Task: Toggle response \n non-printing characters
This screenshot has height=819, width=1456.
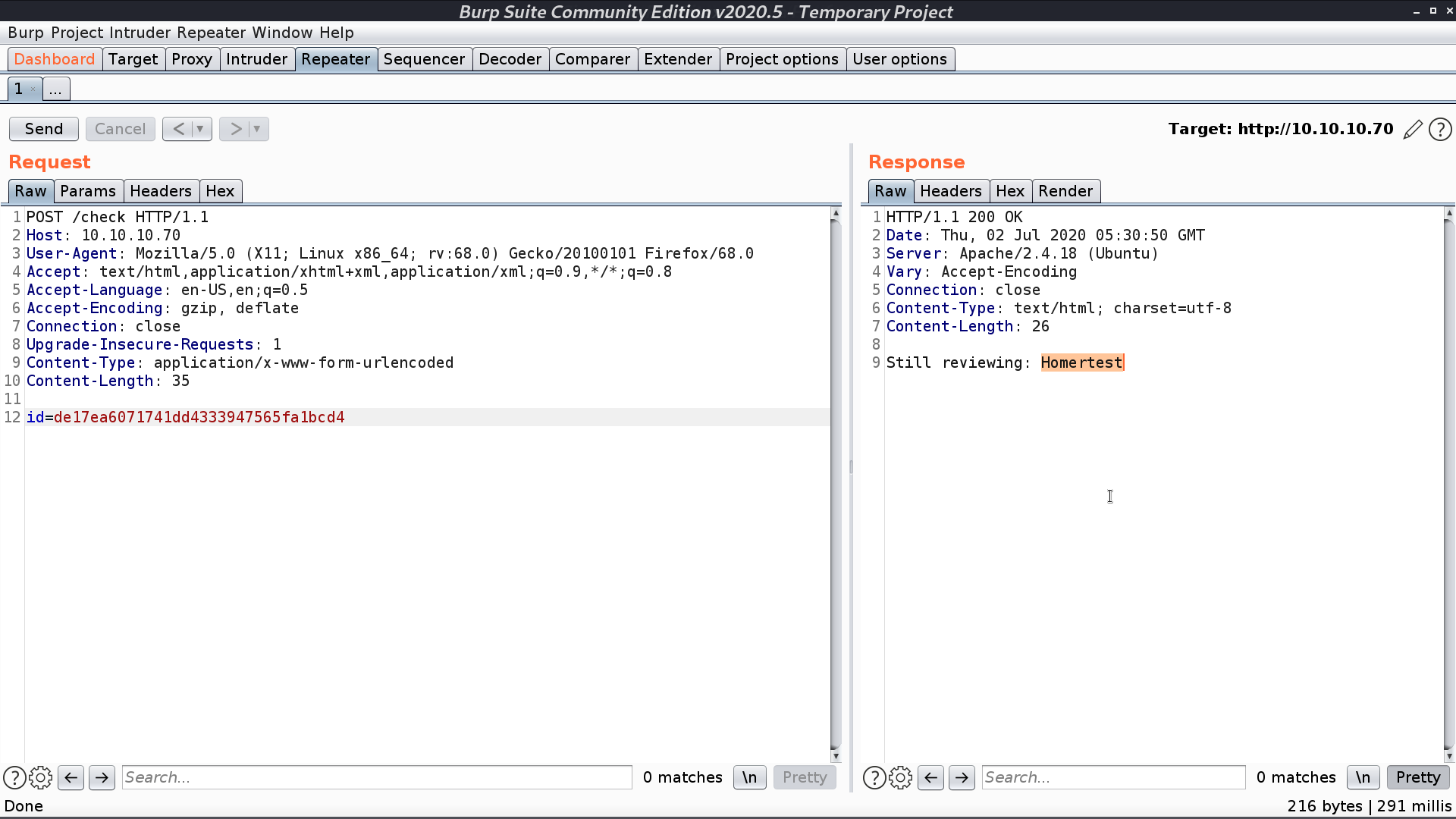Action: (1363, 777)
